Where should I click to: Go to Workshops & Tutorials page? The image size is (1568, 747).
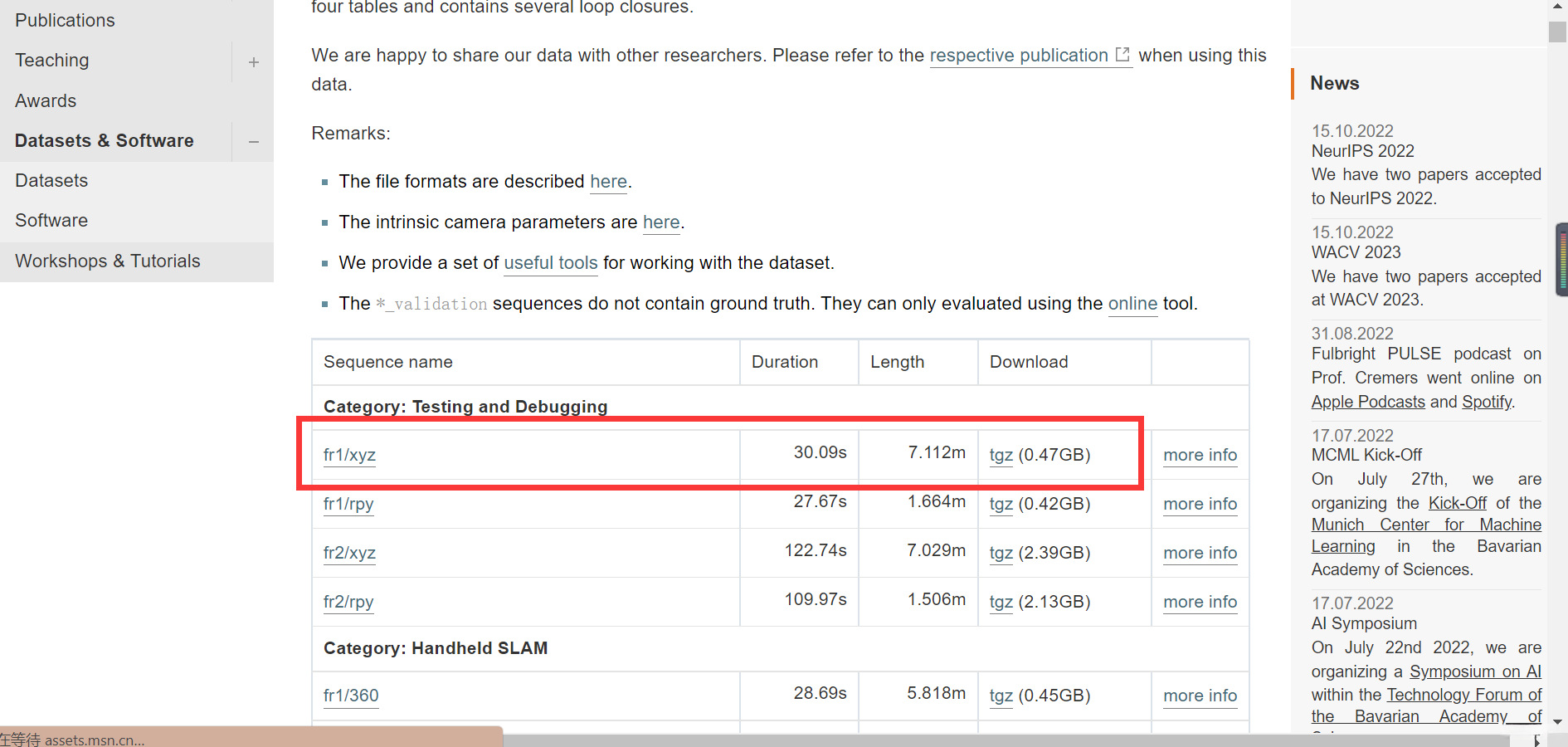coord(108,261)
